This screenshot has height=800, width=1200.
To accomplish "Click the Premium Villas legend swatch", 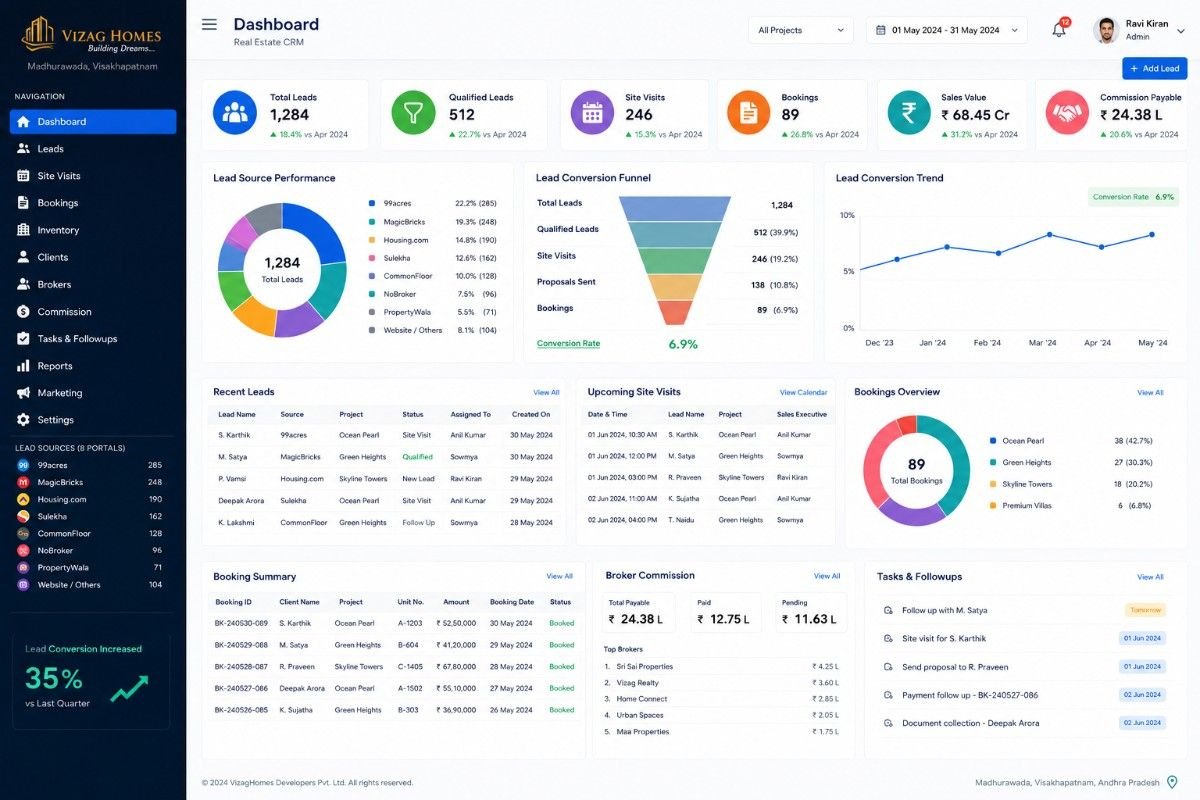I will [x=992, y=506].
